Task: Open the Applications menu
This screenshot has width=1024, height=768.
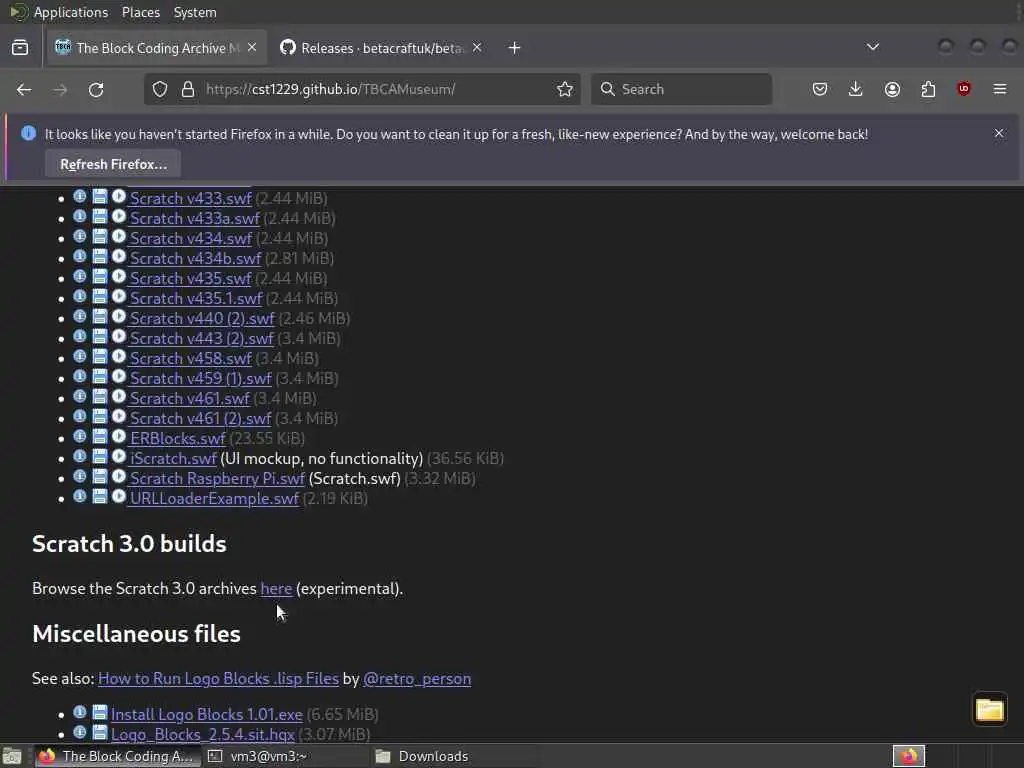Action: (71, 12)
